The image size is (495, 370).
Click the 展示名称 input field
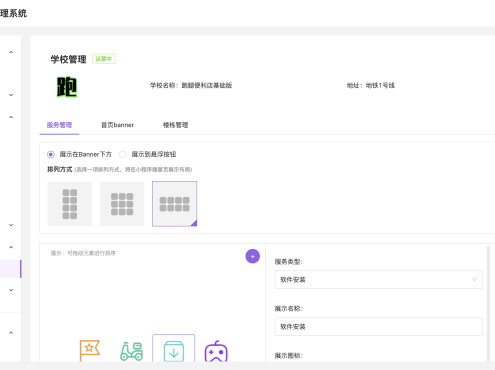(379, 327)
